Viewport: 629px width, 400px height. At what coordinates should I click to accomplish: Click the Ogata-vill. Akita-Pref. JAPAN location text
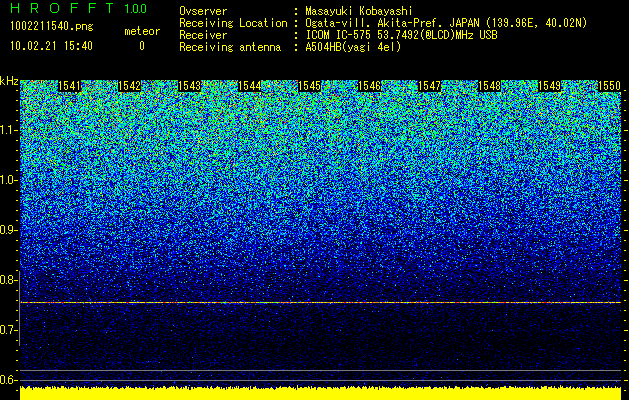pos(446,23)
